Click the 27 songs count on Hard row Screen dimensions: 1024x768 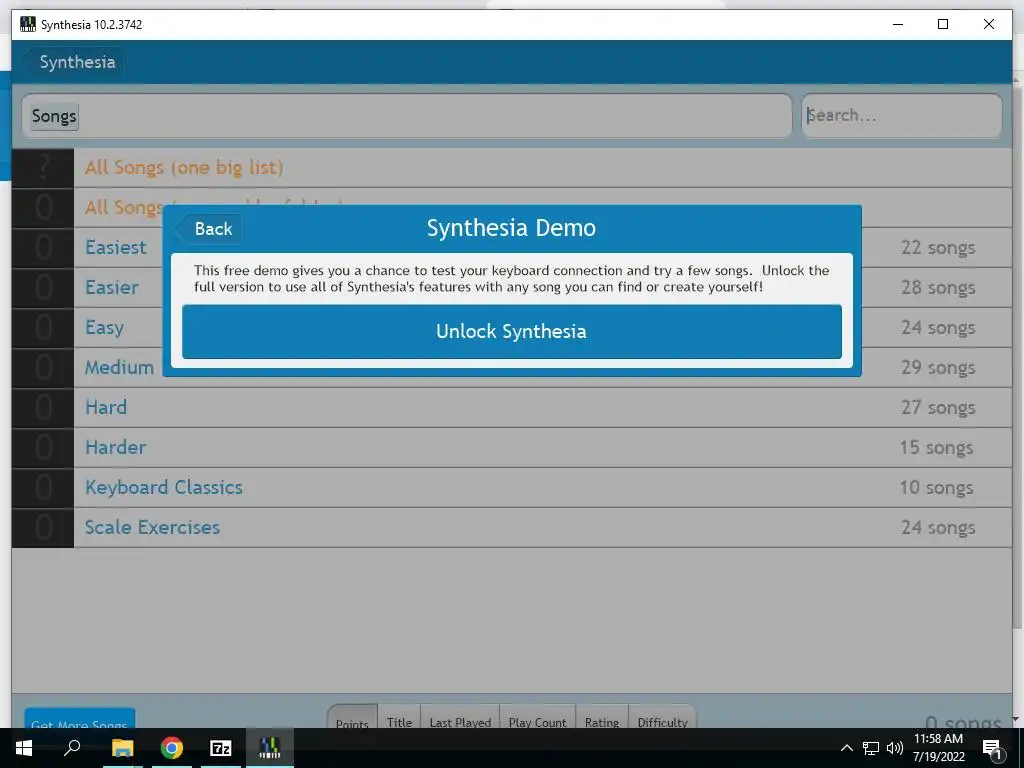[x=938, y=408]
